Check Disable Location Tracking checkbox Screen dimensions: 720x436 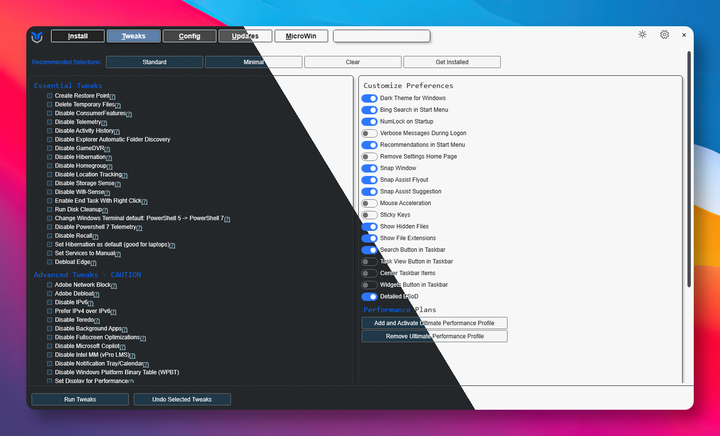[x=49, y=174]
